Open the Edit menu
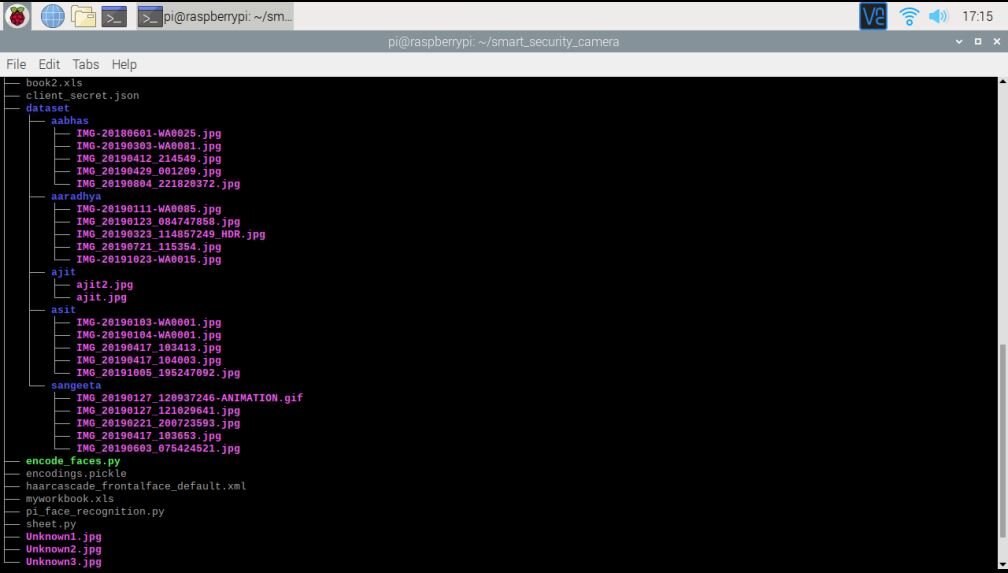 (x=49, y=64)
